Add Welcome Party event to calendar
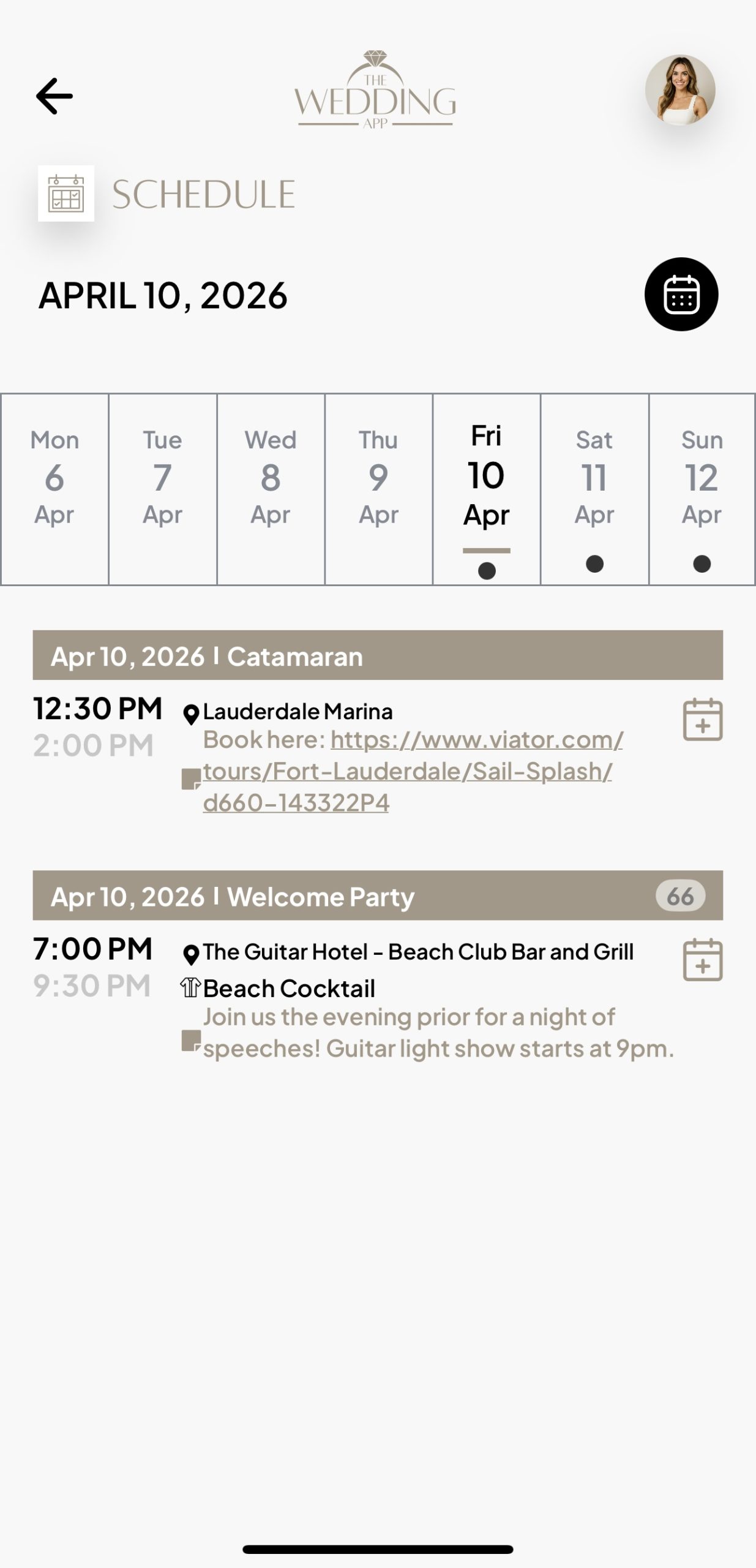The width and height of the screenshot is (756, 1568). tap(702, 959)
